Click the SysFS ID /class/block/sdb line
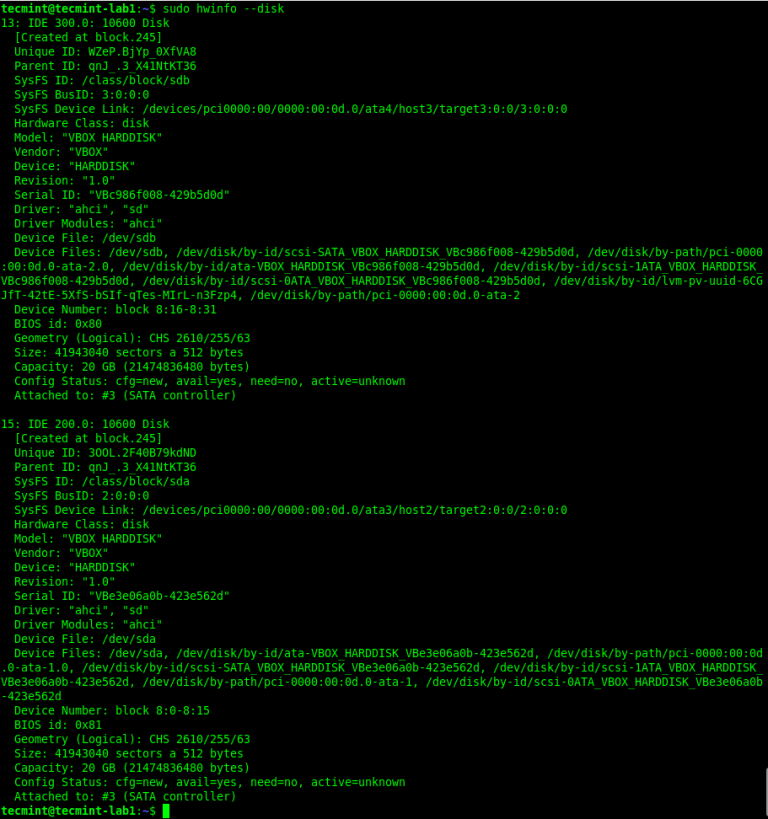The height and width of the screenshot is (819, 768). tap(102, 80)
